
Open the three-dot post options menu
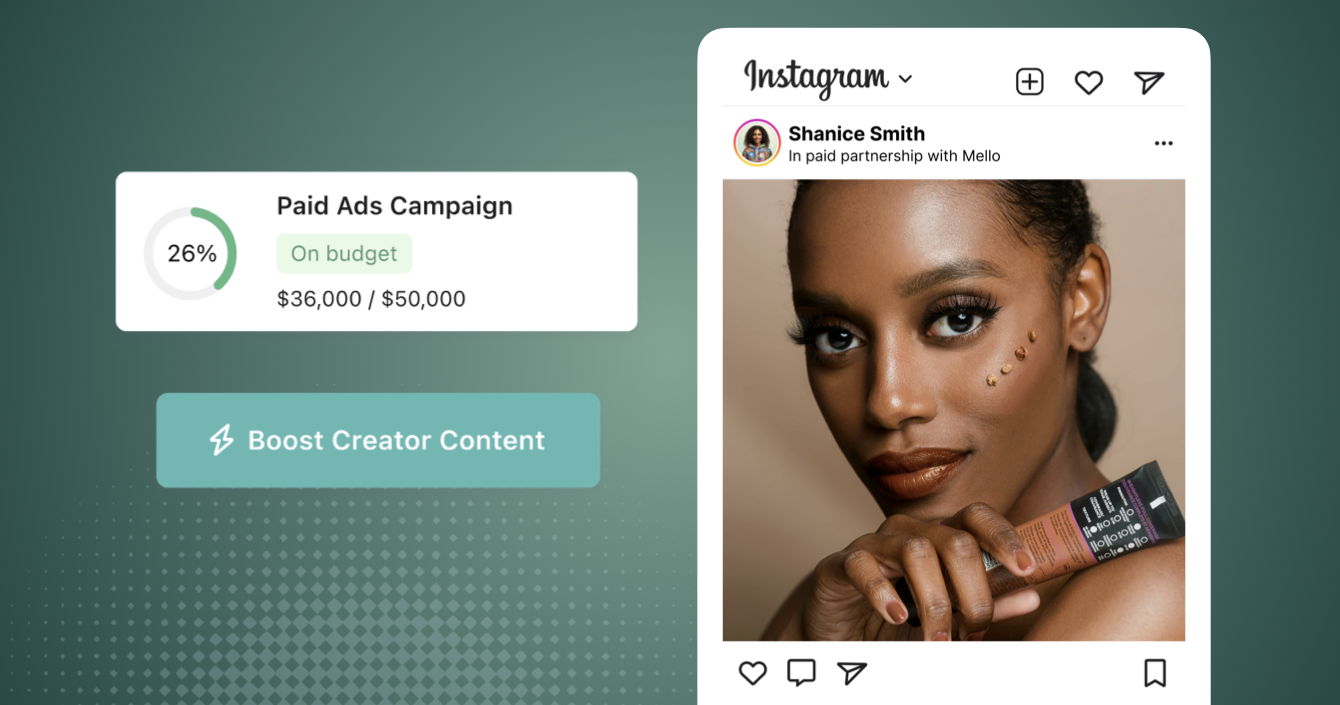(x=1163, y=144)
